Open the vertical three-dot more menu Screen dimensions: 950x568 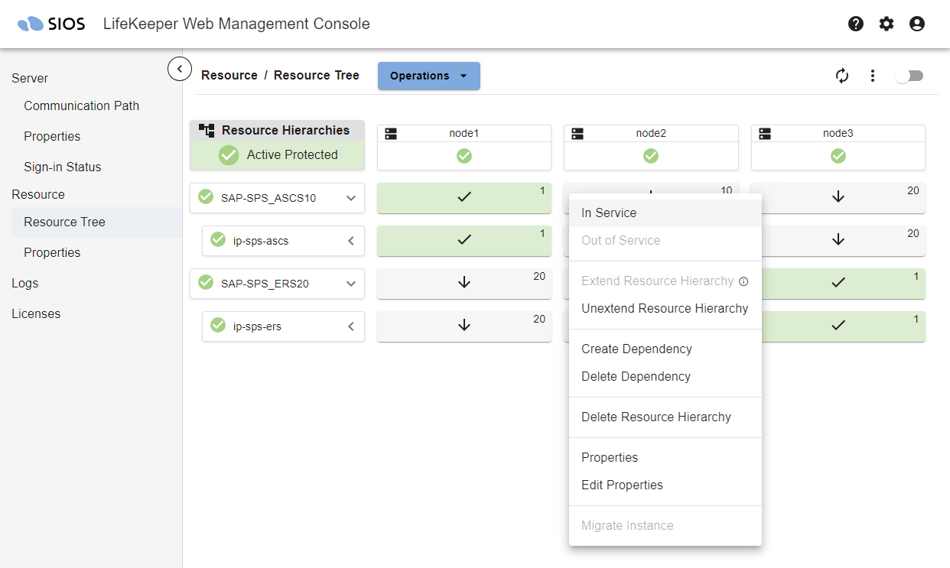pos(872,76)
